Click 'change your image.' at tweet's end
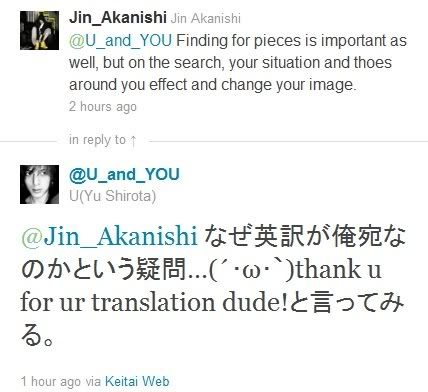 click(x=289, y=85)
